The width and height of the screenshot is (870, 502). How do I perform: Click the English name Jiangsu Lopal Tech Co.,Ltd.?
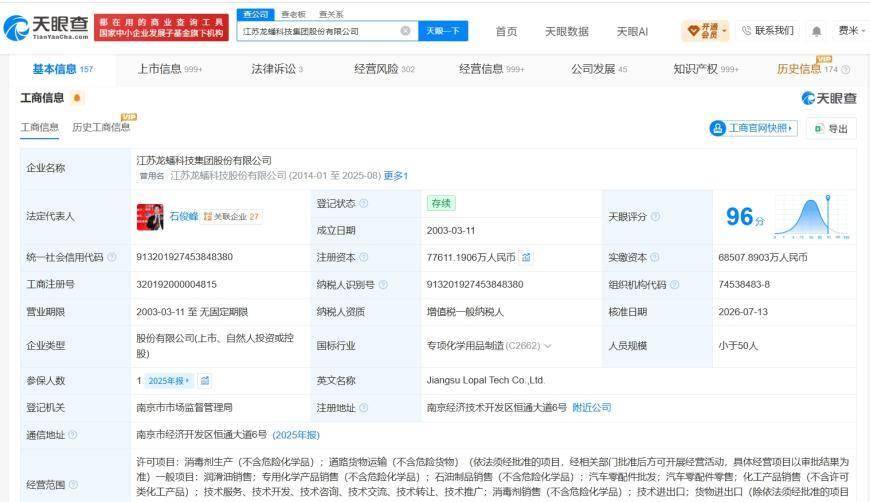pyautogui.click(x=485, y=381)
